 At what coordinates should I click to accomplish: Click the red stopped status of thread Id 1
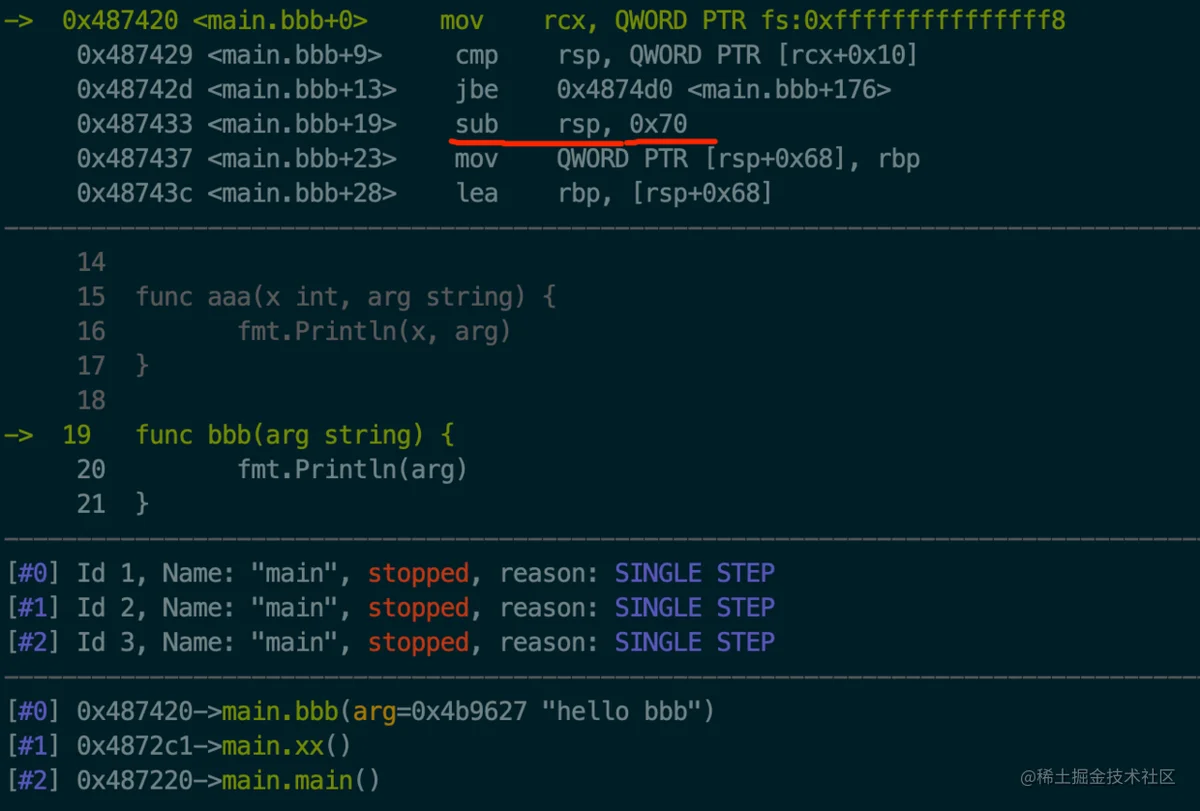click(418, 573)
